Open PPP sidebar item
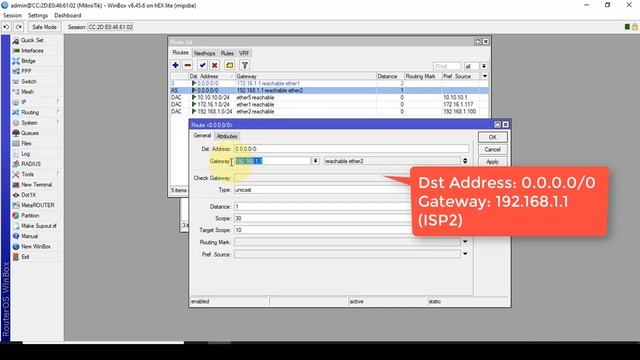 pos(26,71)
